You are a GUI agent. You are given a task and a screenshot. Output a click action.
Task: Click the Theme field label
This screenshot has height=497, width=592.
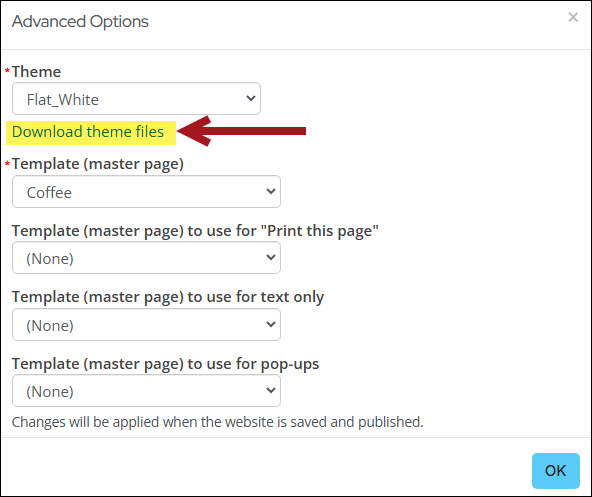[x=36, y=71]
